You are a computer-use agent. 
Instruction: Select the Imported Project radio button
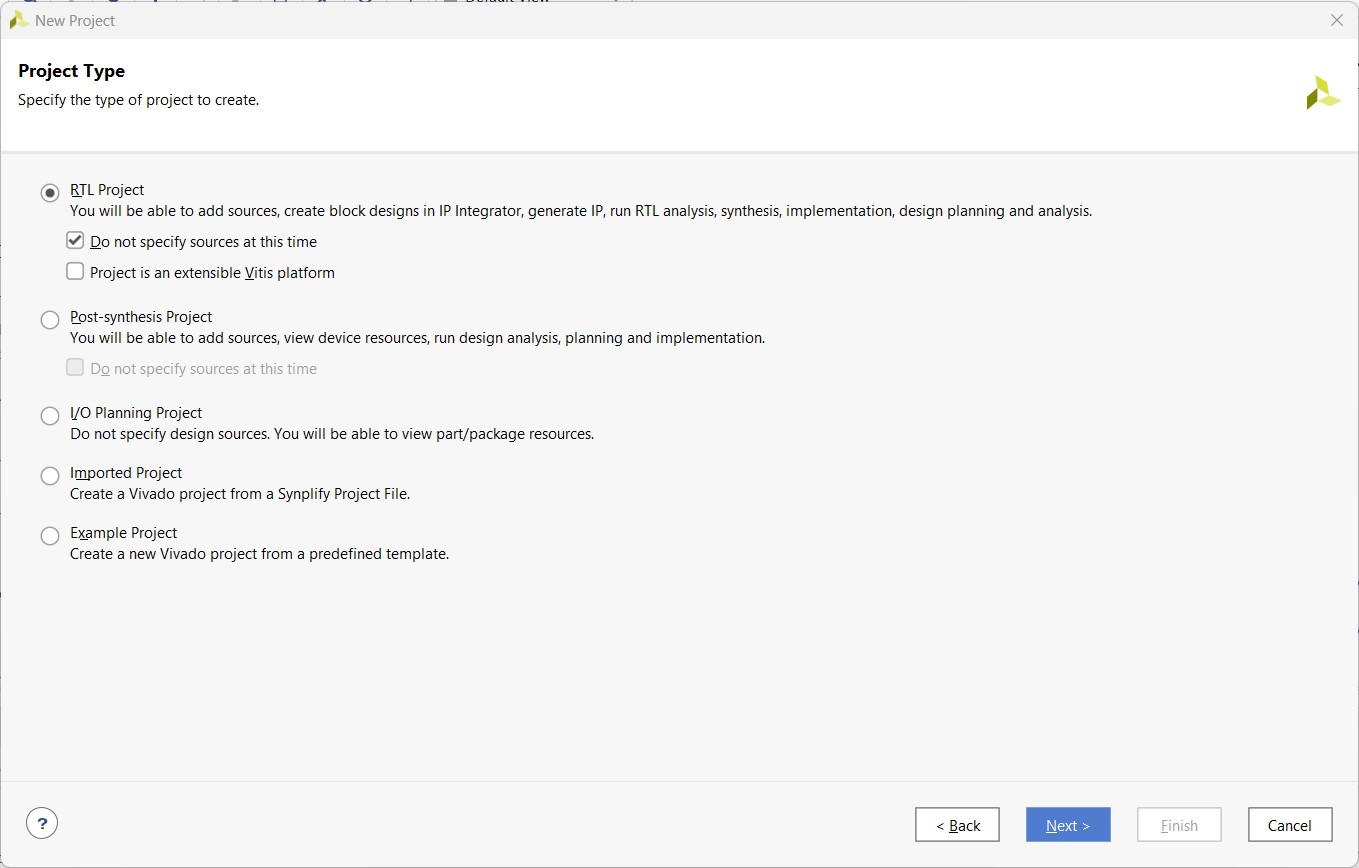(x=50, y=475)
